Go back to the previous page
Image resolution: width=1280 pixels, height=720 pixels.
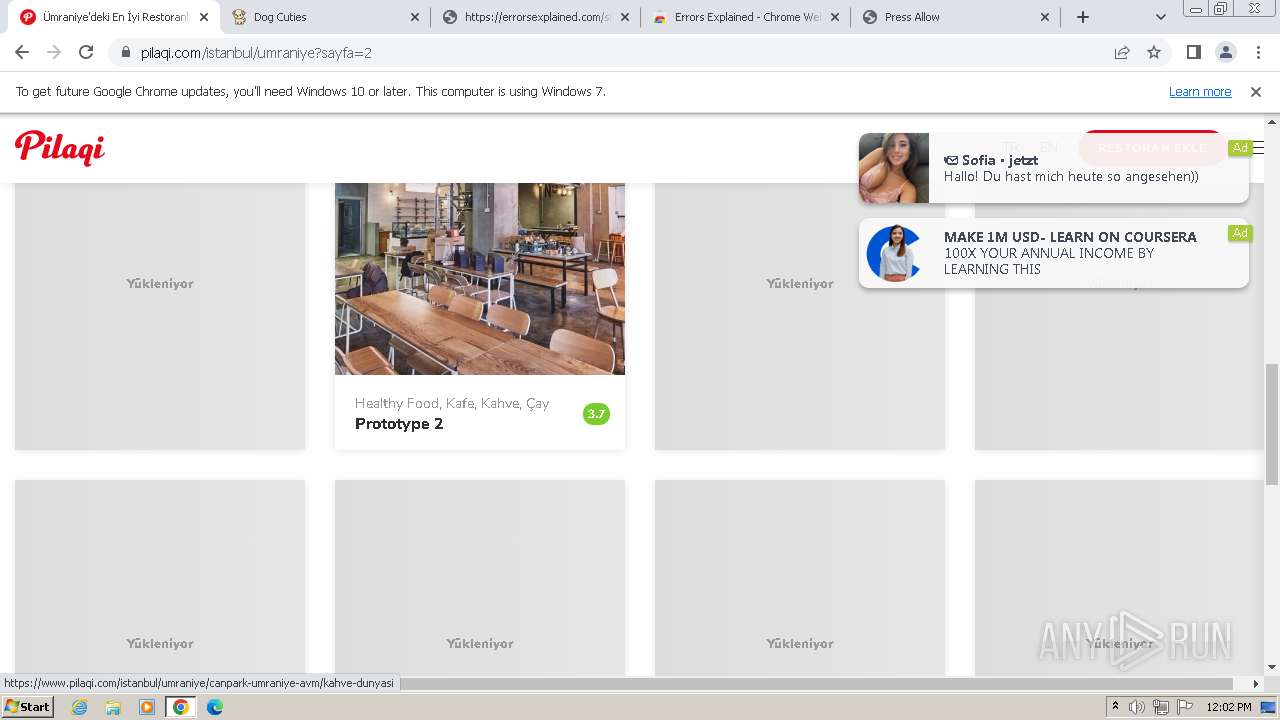click(x=22, y=52)
